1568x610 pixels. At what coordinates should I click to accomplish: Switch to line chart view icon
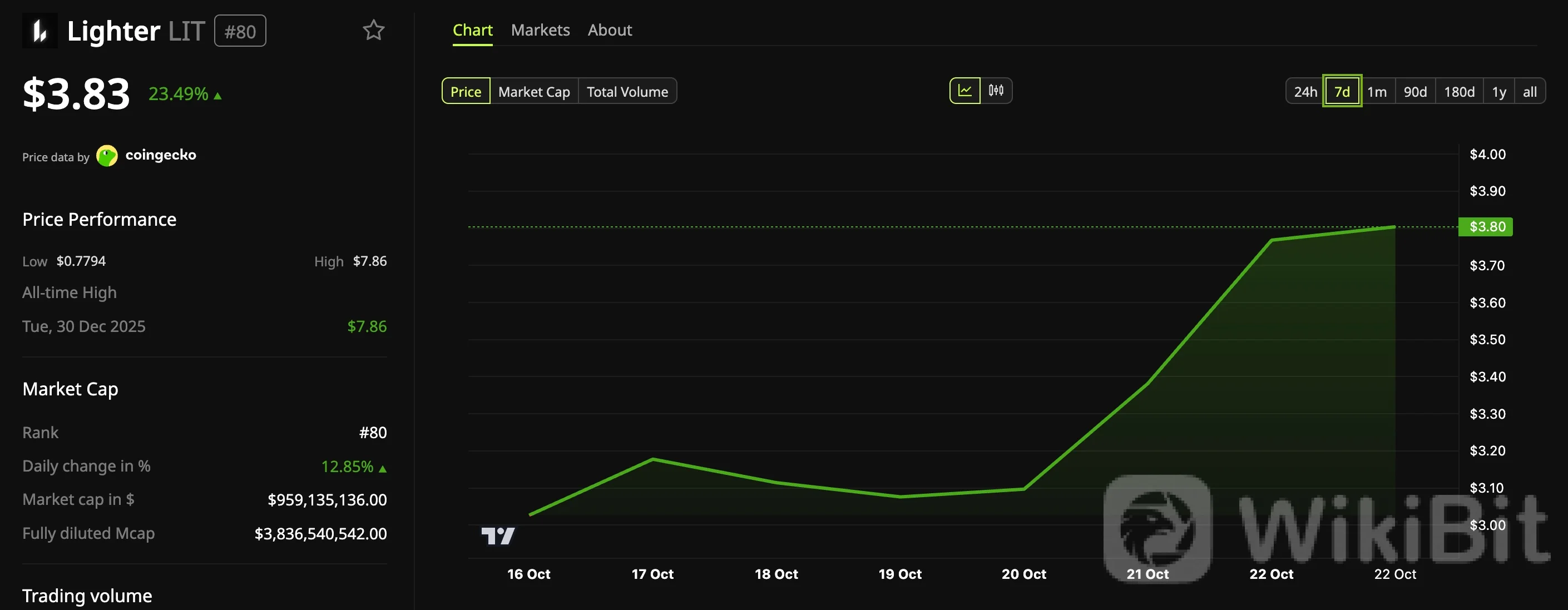coord(965,91)
